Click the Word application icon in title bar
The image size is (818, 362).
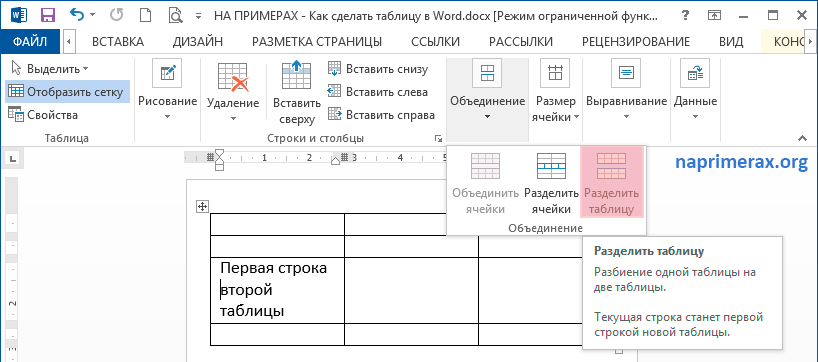point(18,15)
